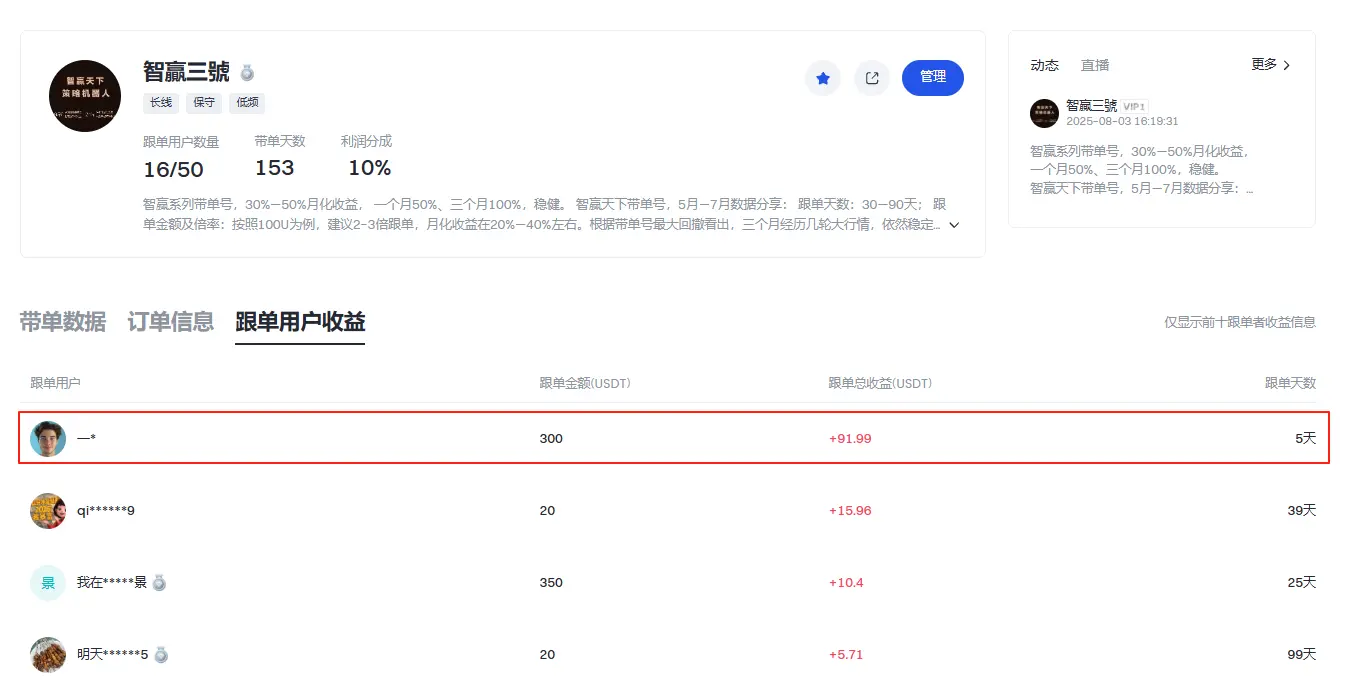1350x700 pixels.
Task: Open 更多 arrow in the feed panel
Action: pyautogui.click(x=1271, y=64)
